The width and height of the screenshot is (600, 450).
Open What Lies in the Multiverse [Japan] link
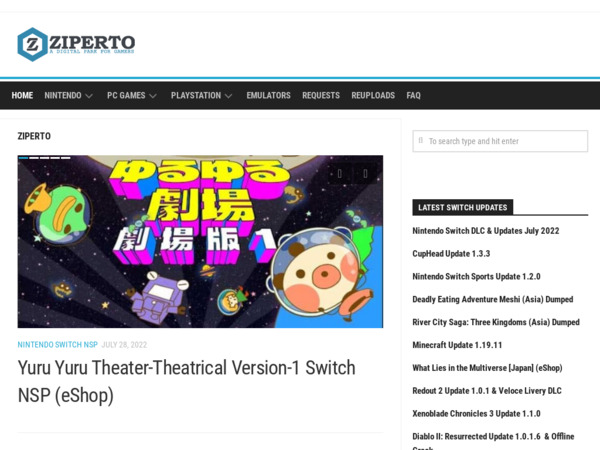click(487, 368)
